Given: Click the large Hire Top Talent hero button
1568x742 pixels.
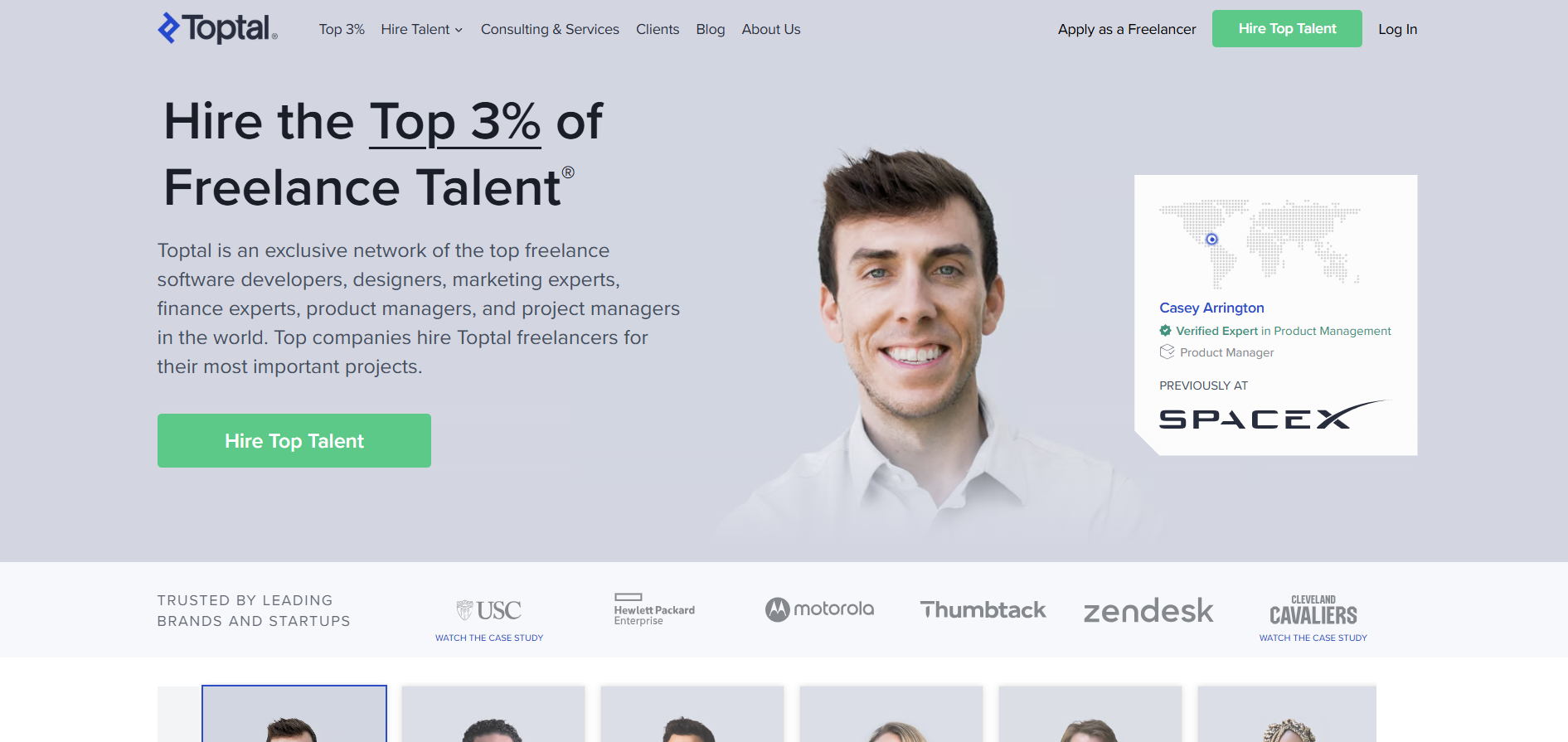Looking at the screenshot, I should pos(294,440).
